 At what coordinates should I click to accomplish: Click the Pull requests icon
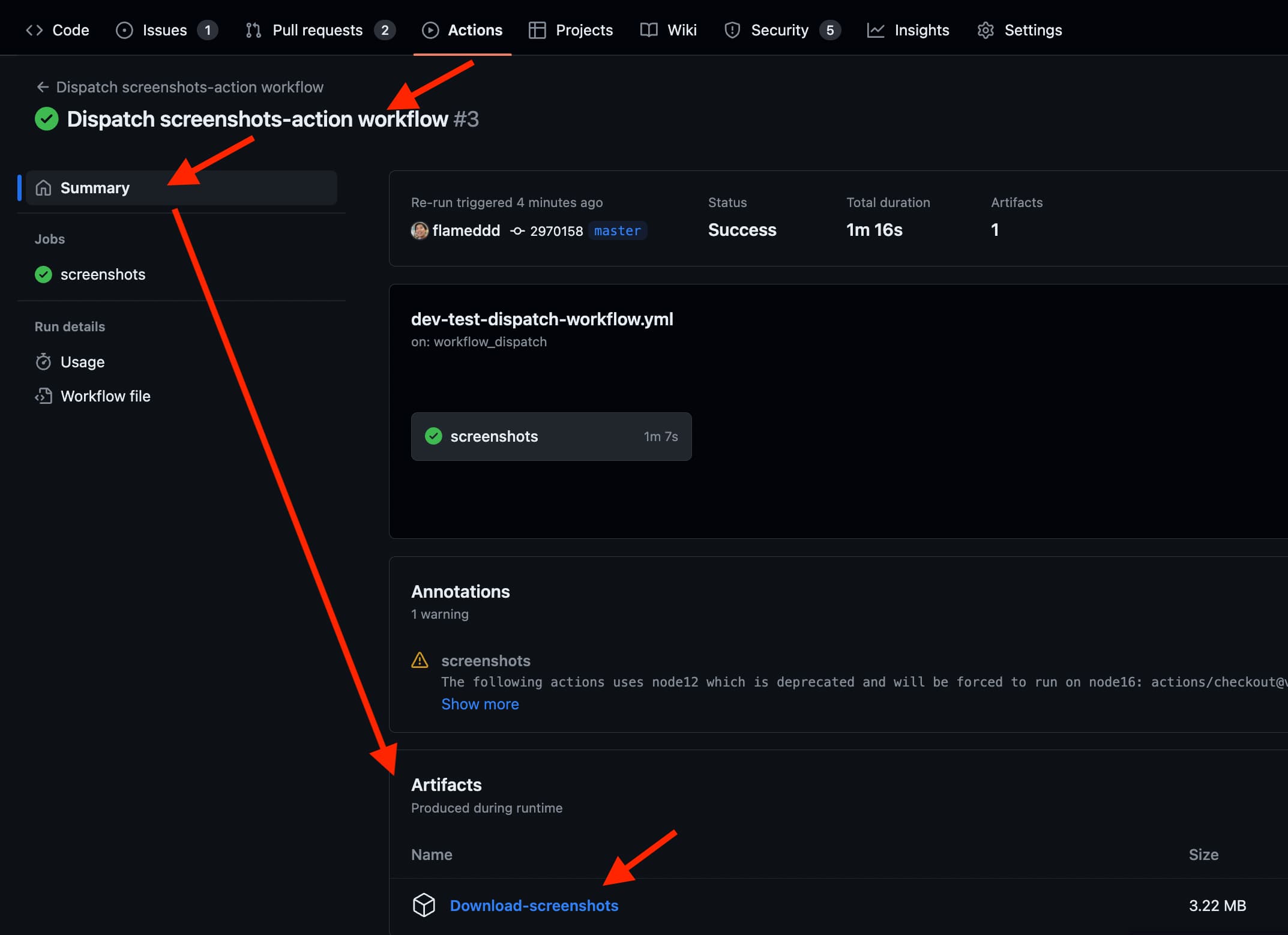253,30
